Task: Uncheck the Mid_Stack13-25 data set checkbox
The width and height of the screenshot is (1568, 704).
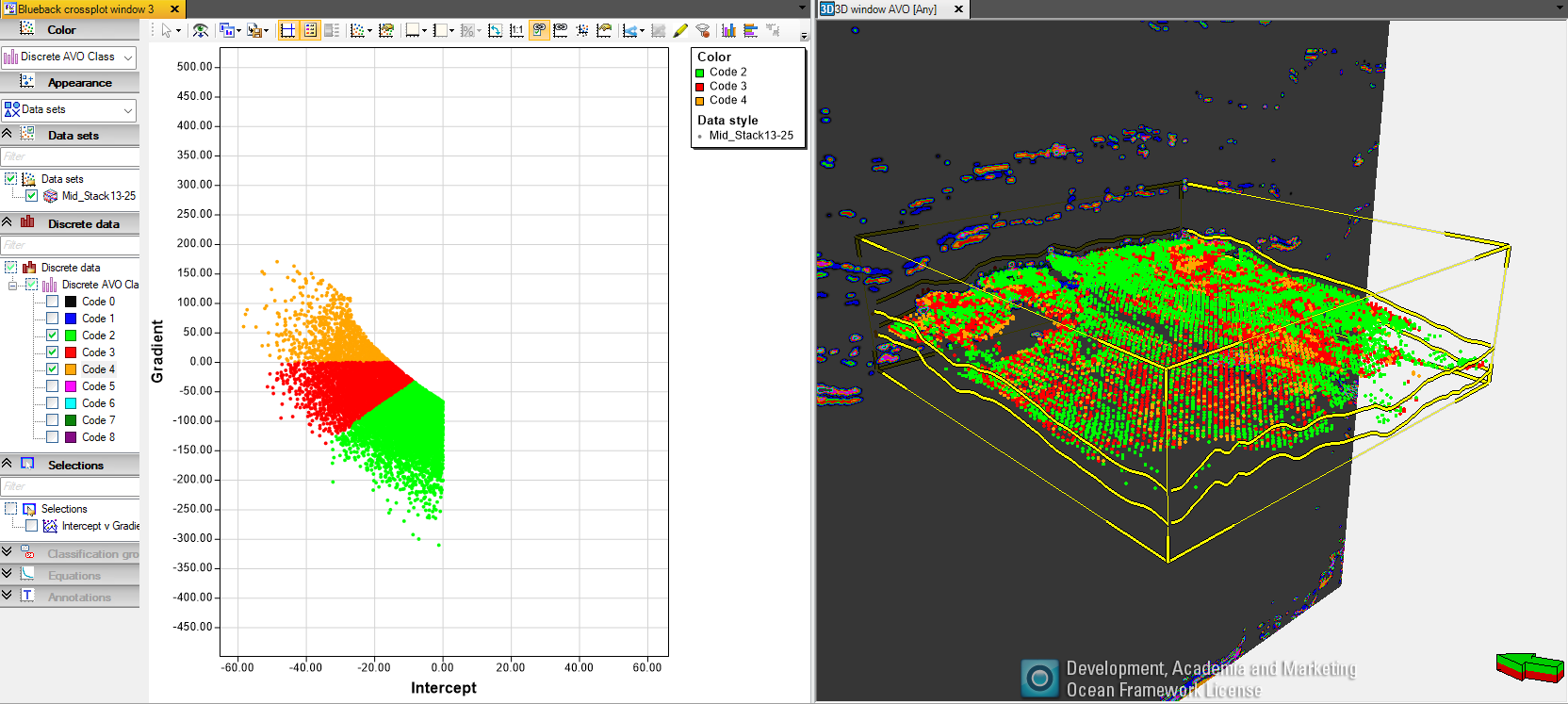Action: (x=32, y=196)
